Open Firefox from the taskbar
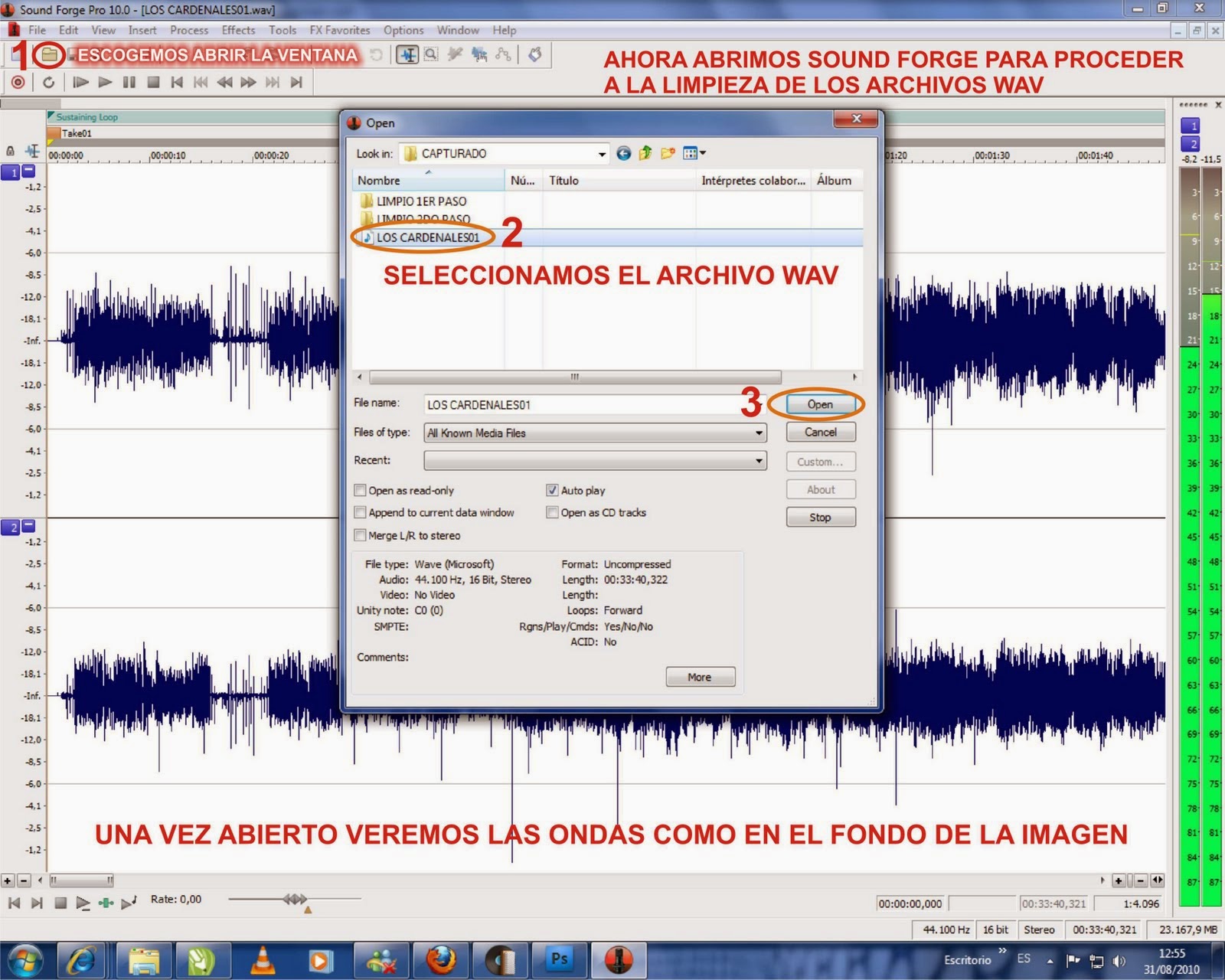Image resolution: width=1225 pixels, height=980 pixels. pos(440,960)
